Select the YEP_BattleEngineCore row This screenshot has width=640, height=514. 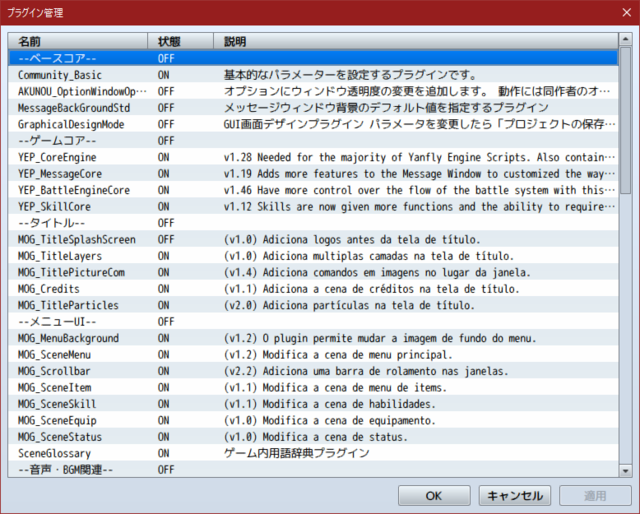pos(313,190)
